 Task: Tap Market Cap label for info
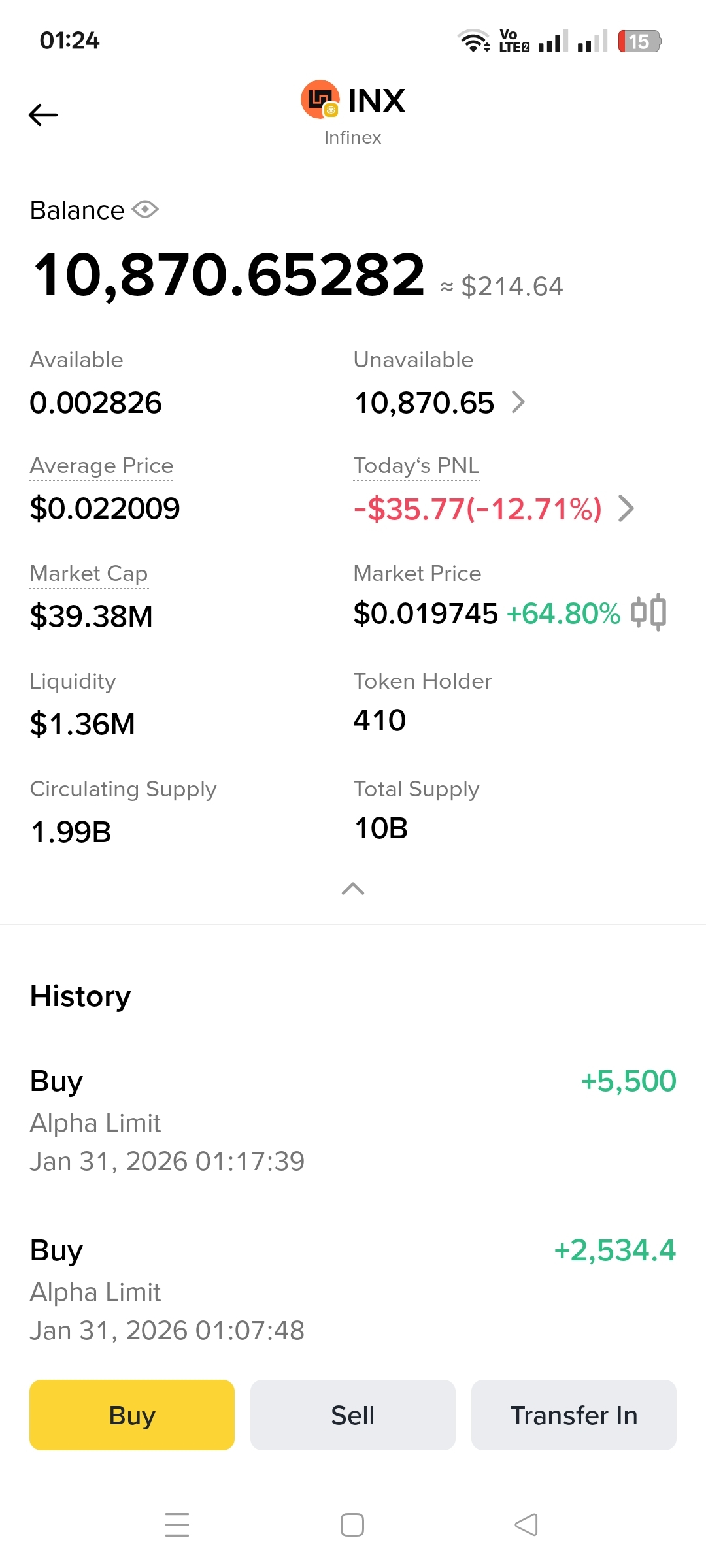coord(89,574)
